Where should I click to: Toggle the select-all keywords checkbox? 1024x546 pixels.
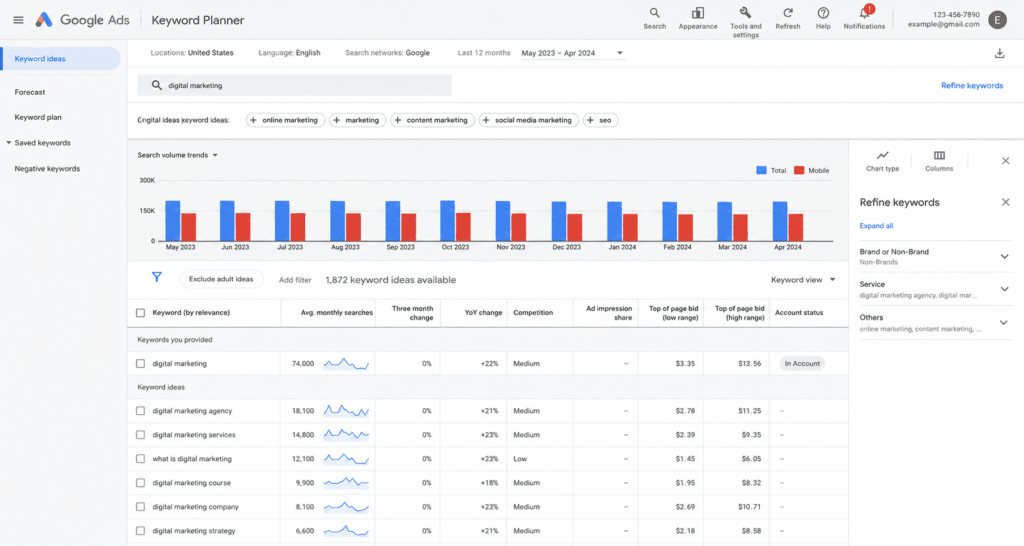tap(140, 313)
